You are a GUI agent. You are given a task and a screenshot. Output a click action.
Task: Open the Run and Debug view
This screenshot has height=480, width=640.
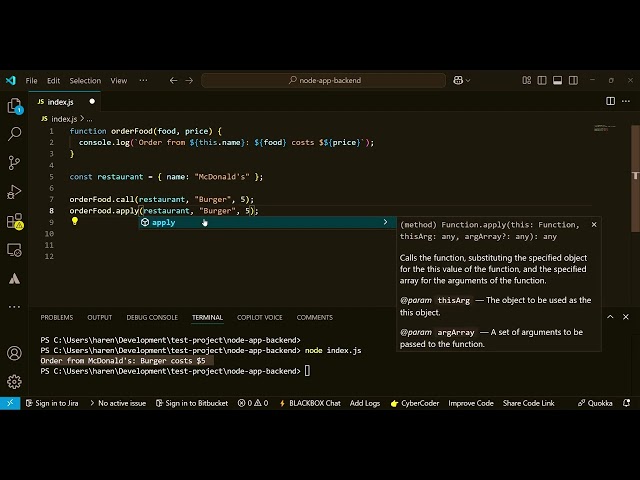tap(15, 192)
